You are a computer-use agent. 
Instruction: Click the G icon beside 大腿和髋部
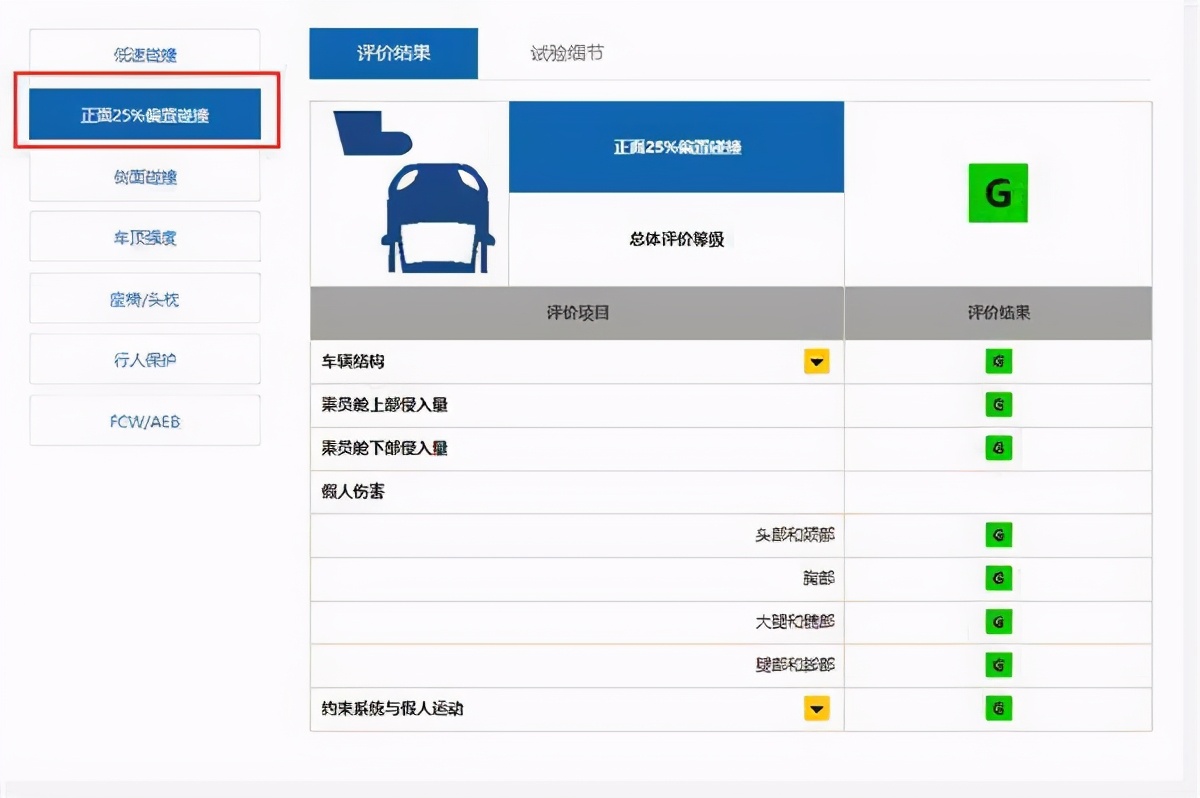click(x=998, y=621)
